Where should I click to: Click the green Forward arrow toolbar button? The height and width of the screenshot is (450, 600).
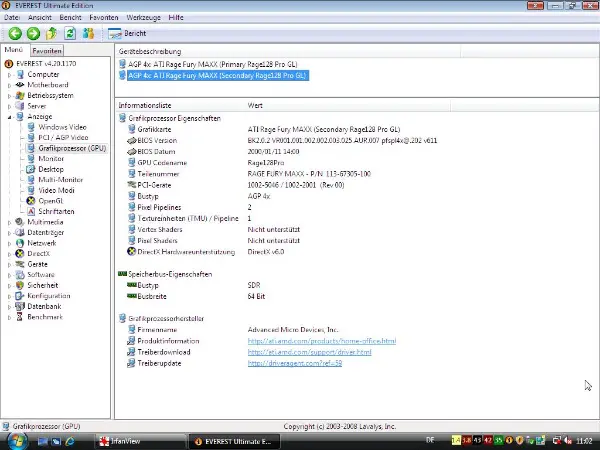(x=31, y=33)
